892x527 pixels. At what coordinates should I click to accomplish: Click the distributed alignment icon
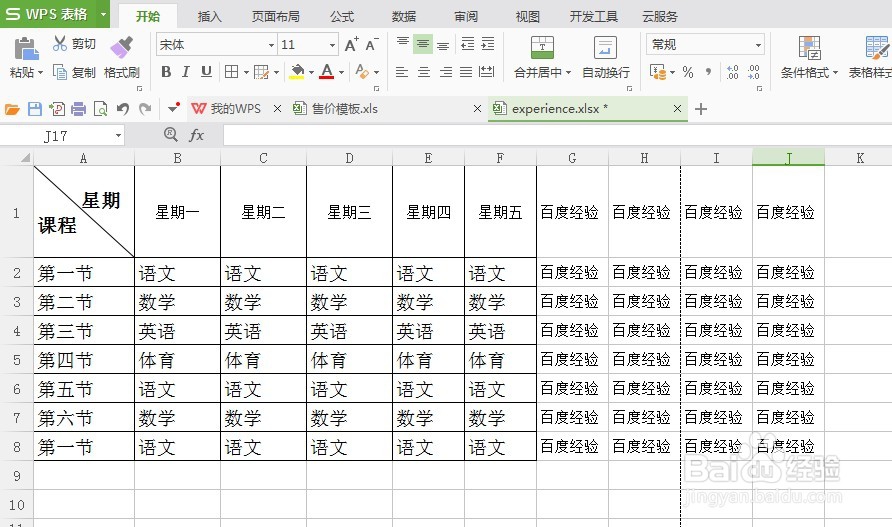pos(486,72)
